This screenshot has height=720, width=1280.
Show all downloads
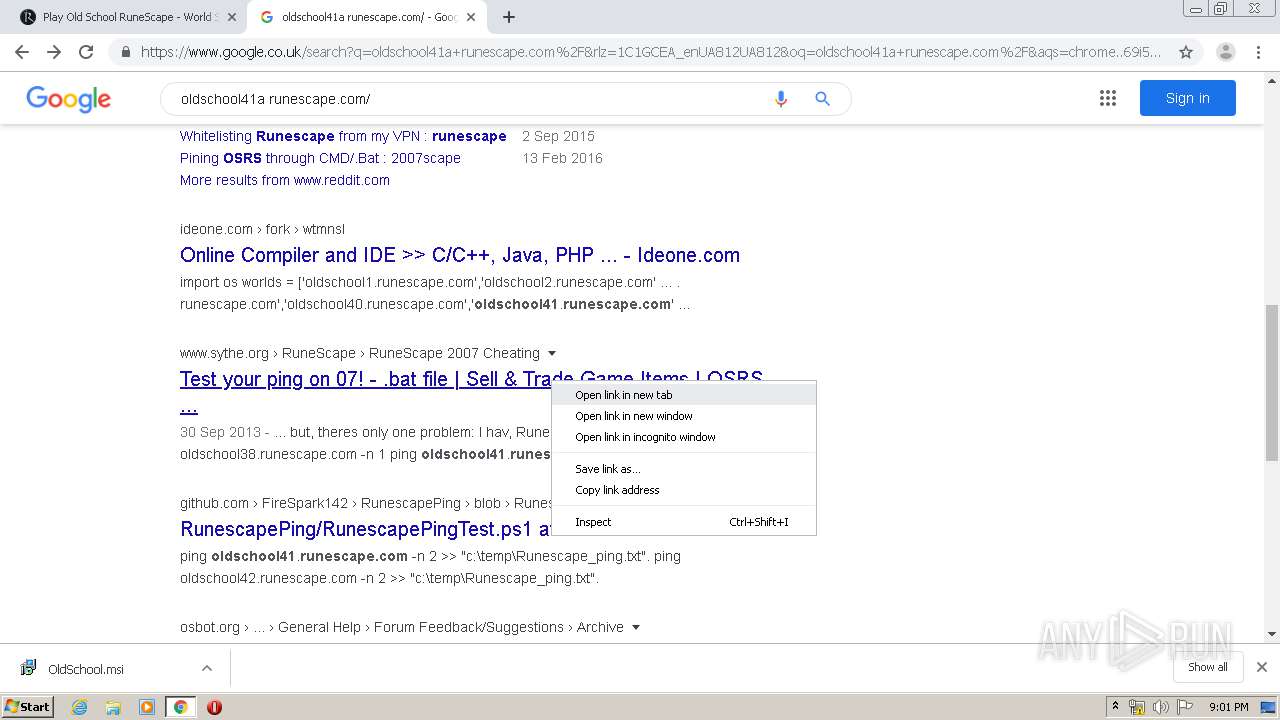point(1208,667)
